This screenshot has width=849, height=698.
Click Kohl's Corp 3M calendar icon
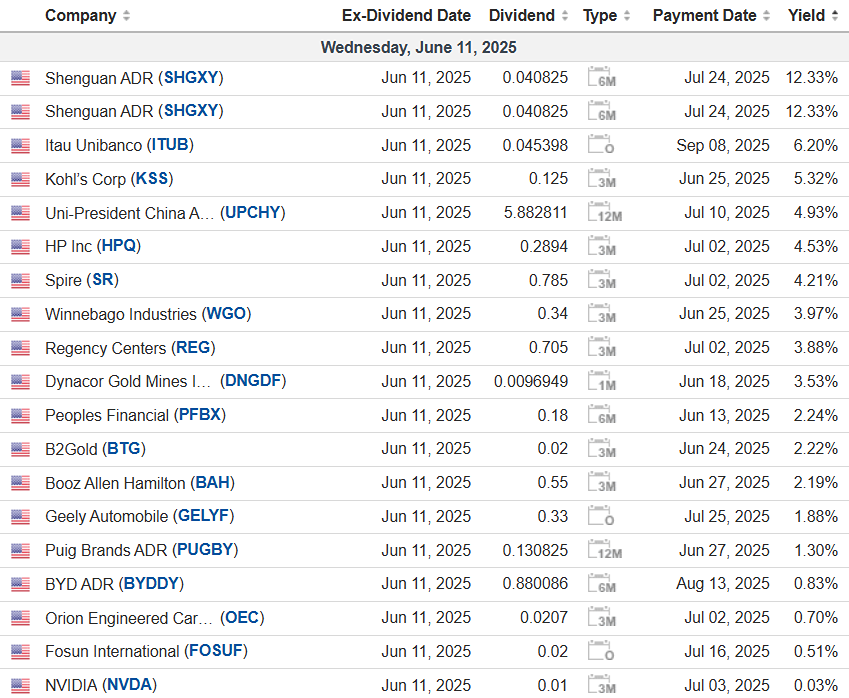click(602, 178)
